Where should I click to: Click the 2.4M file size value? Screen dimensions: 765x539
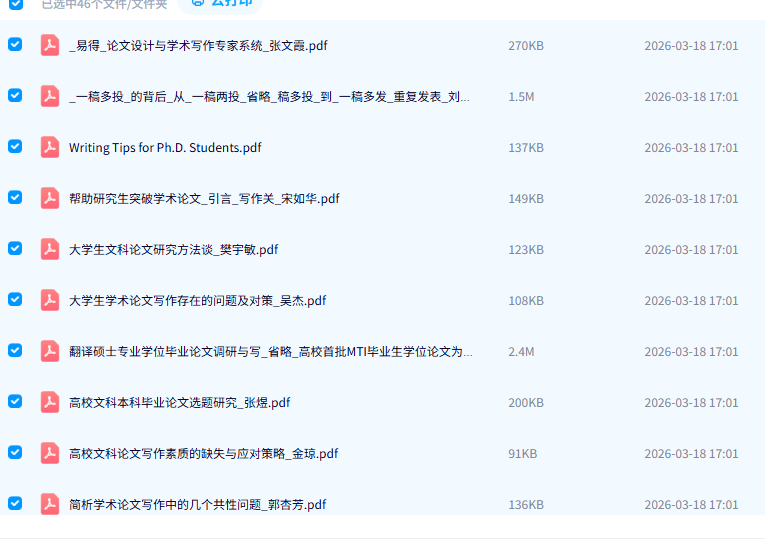point(521,351)
